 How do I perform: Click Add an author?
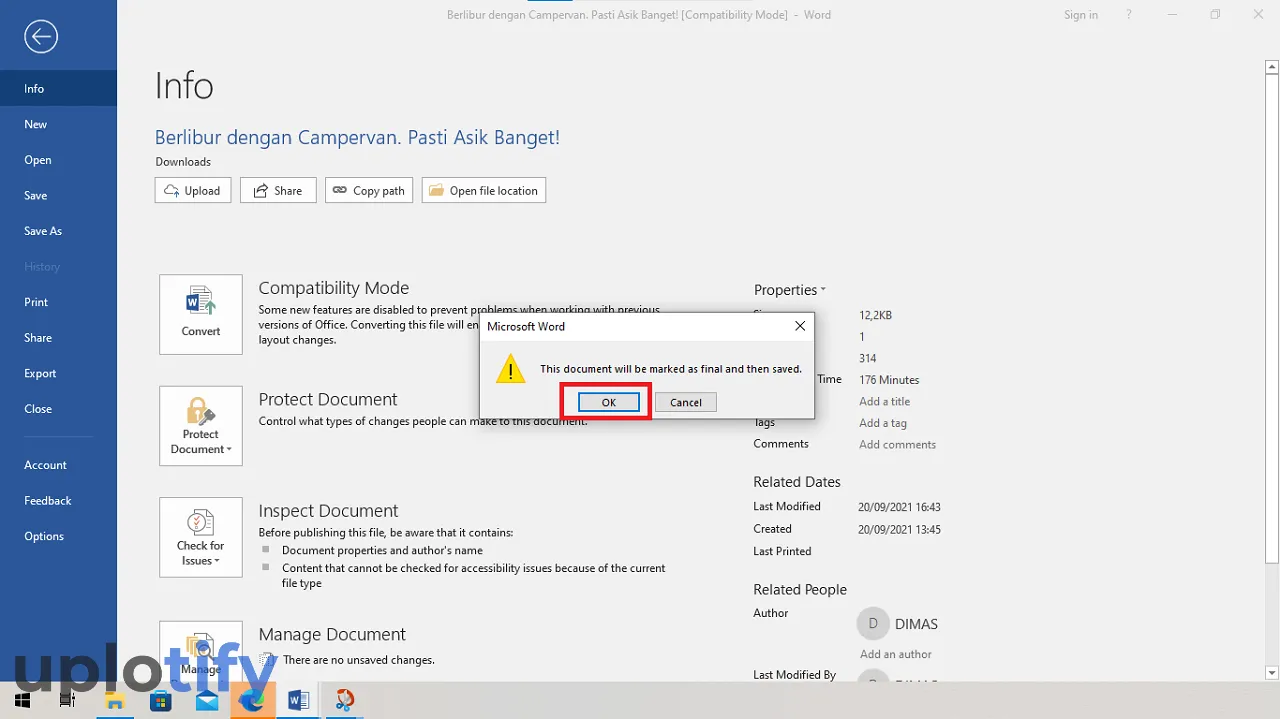[896, 654]
